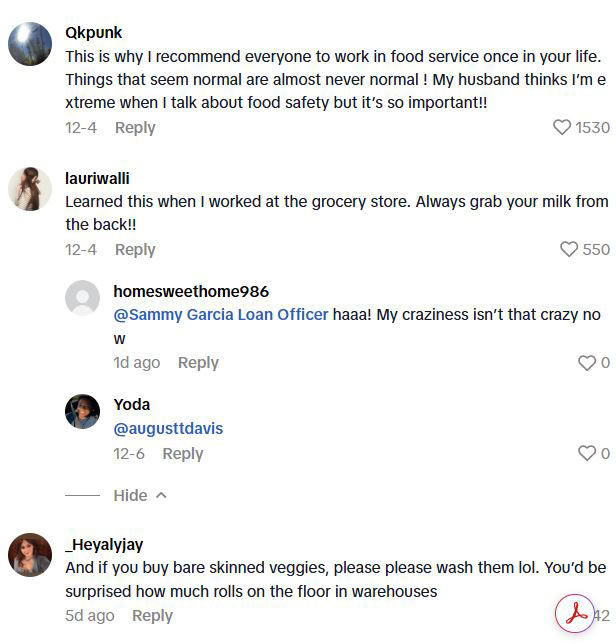Image resolution: width=616 pixels, height=644 pixels.
Task: Open the @Sammy Garcia Loan Officer mention
Action: pyautogui.click(x=221, y=315)
